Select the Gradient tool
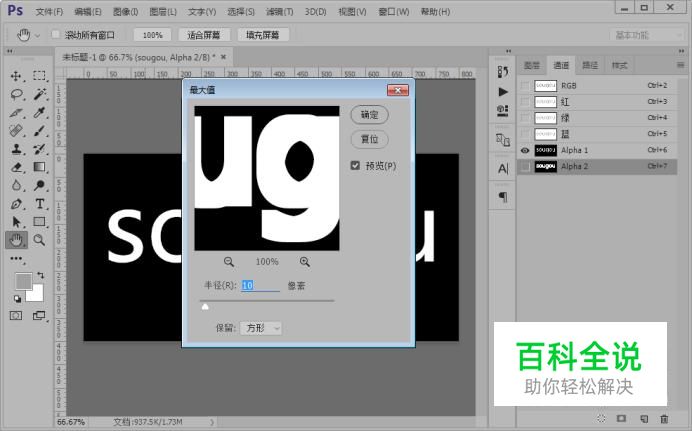 tap(39, 167)
